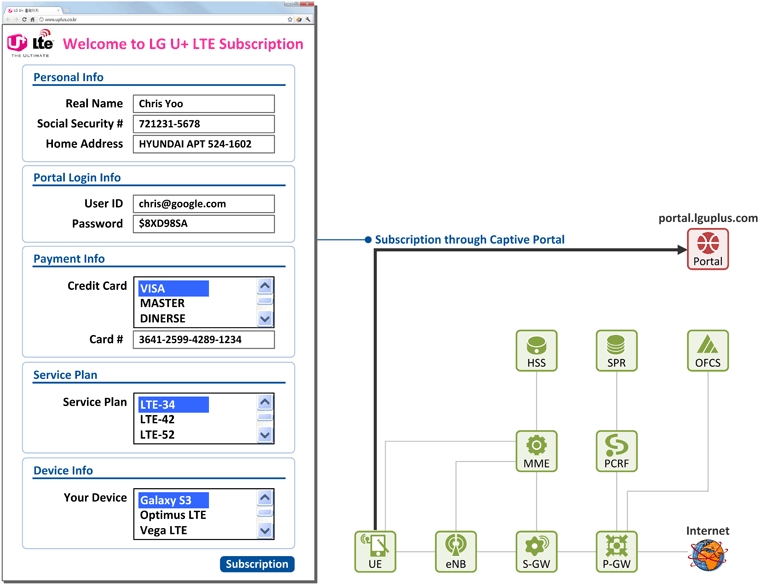This screenshot has width=760, height=585.
Task: Click Service Plan list down arrow
Action: pos(265,435)
